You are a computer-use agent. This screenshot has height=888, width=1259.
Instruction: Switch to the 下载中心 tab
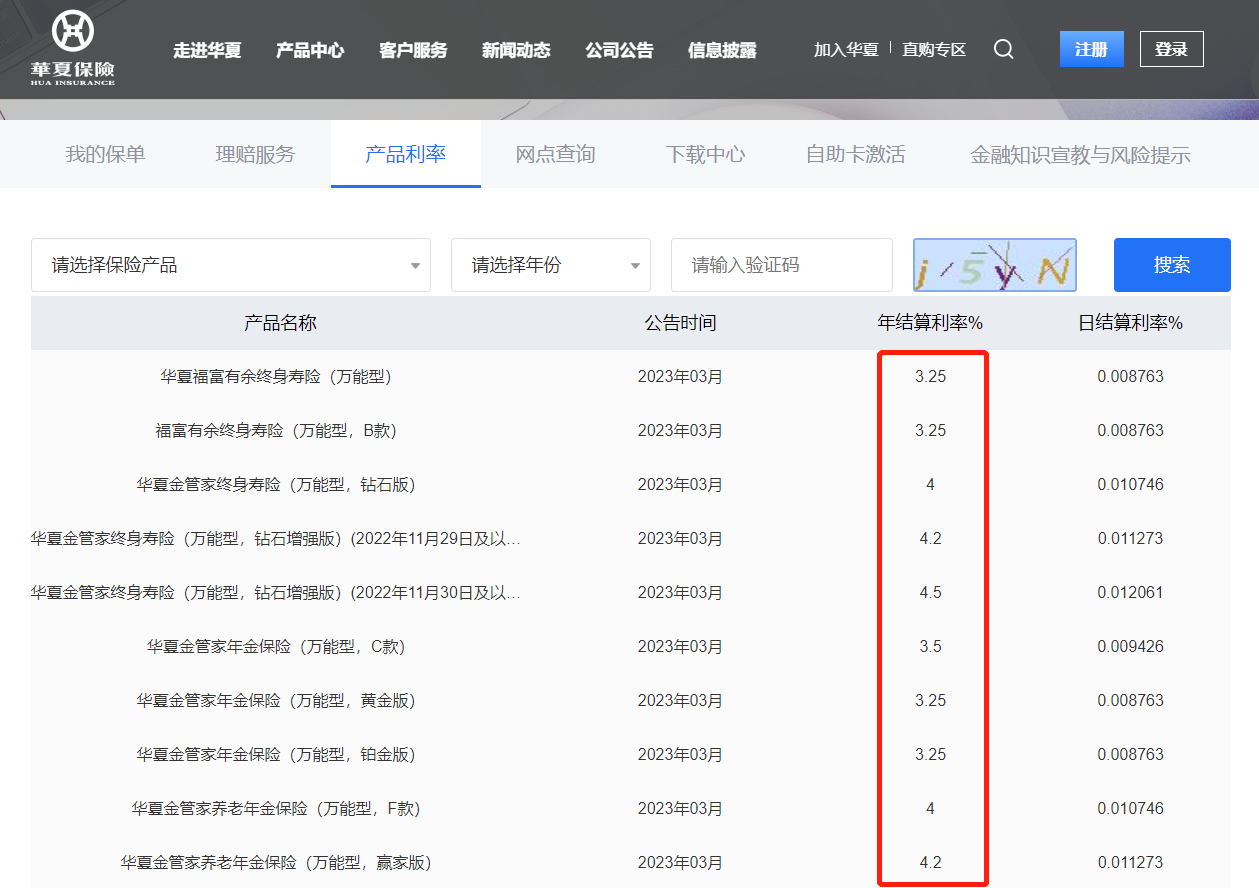(x=706, y=154)
